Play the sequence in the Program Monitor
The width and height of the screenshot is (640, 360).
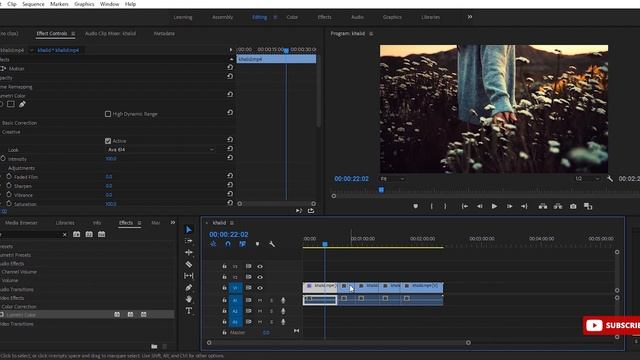pyautogui.click(x=494, y=207)
